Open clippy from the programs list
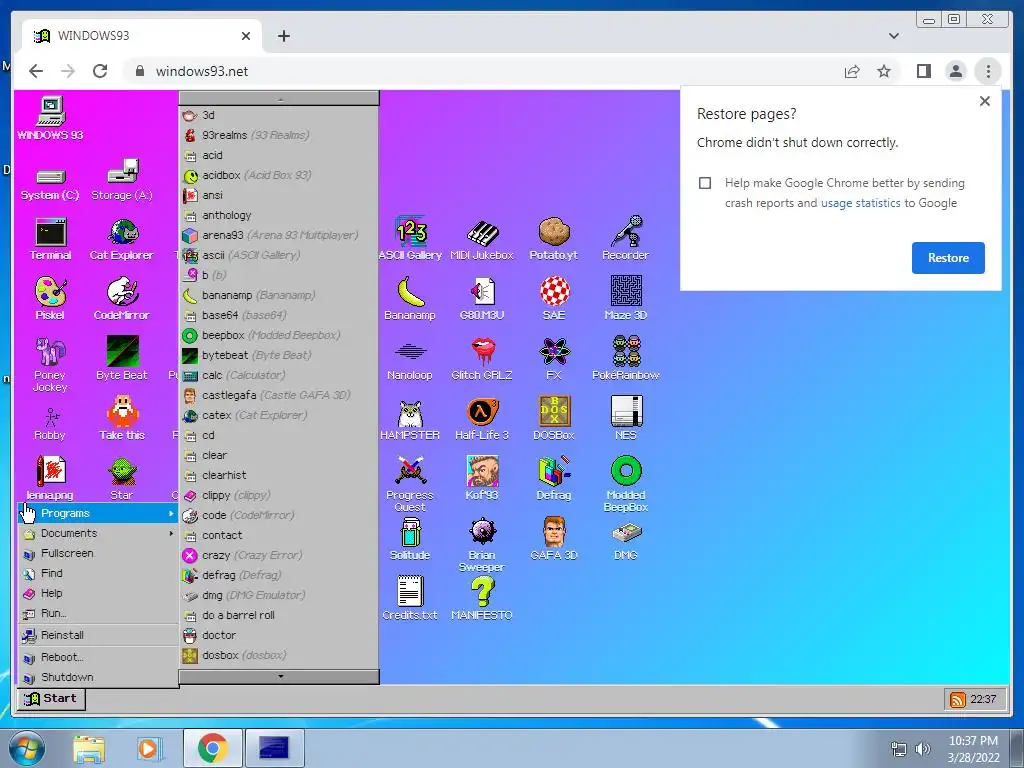1024x768 pixels. (279, 495)
